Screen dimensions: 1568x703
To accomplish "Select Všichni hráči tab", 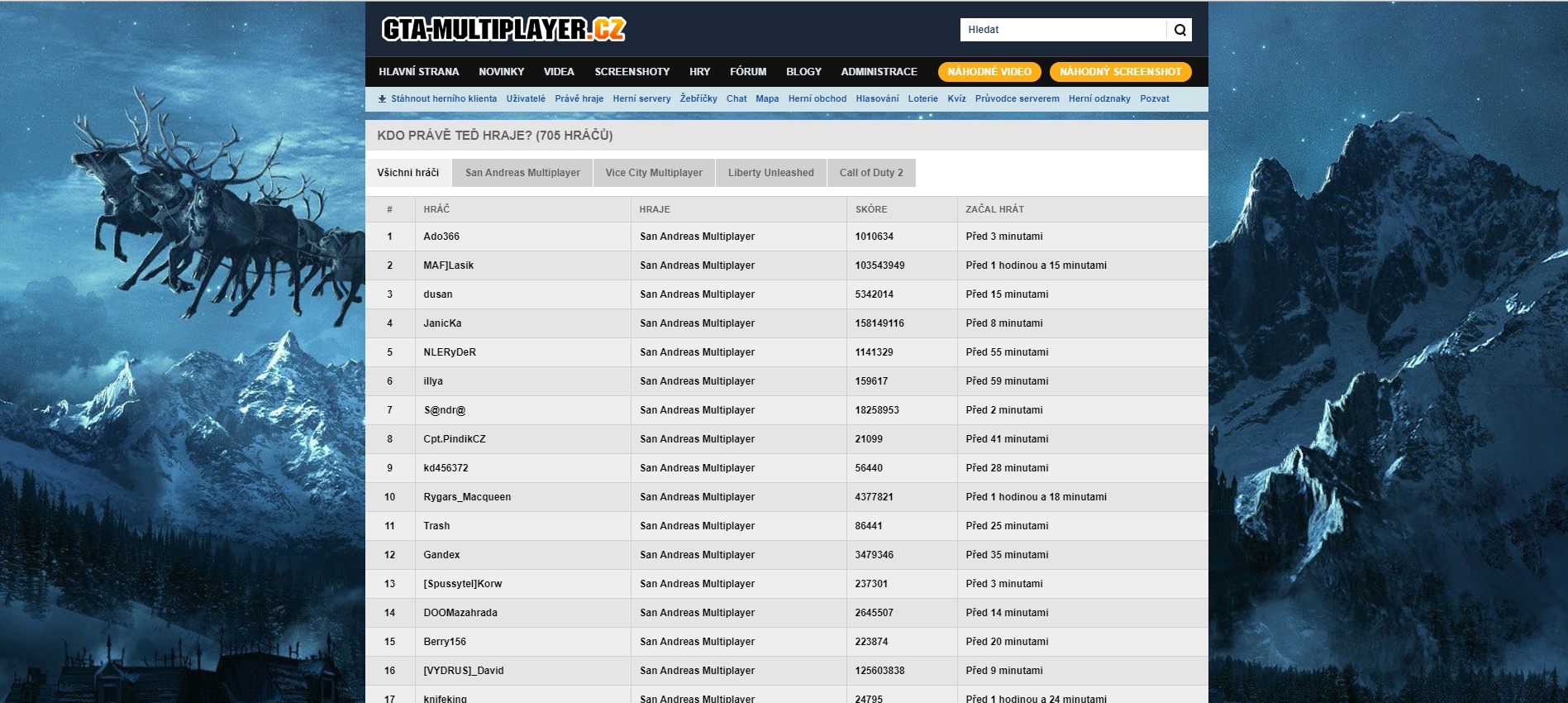I will (408, 173).
